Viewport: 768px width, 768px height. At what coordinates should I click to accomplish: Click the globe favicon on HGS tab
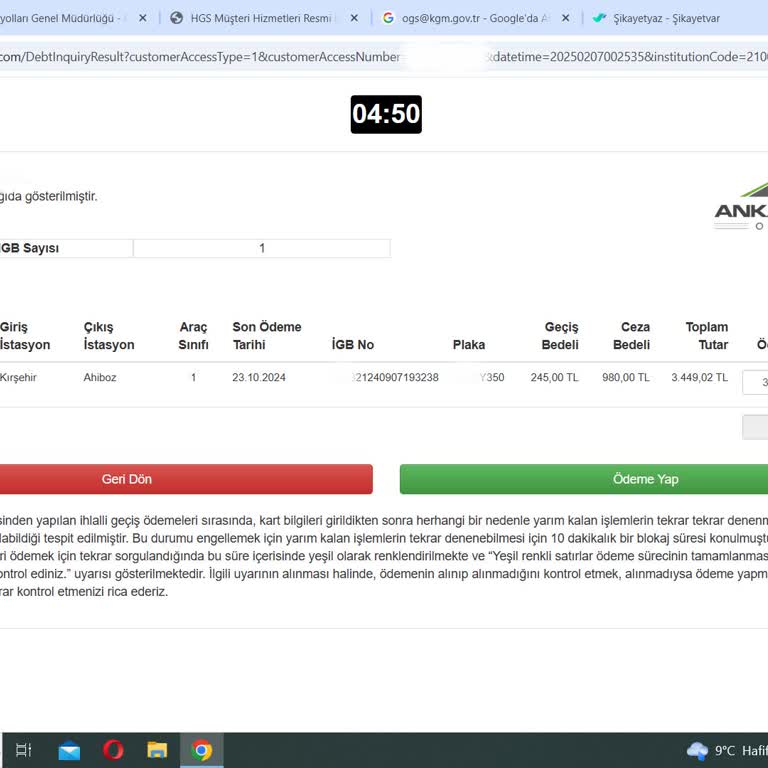176,18
